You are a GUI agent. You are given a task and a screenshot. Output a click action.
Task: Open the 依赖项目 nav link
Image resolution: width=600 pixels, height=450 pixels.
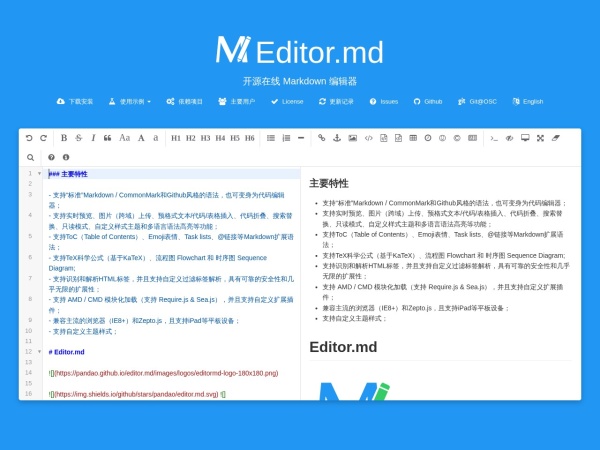tap(184, 101)
